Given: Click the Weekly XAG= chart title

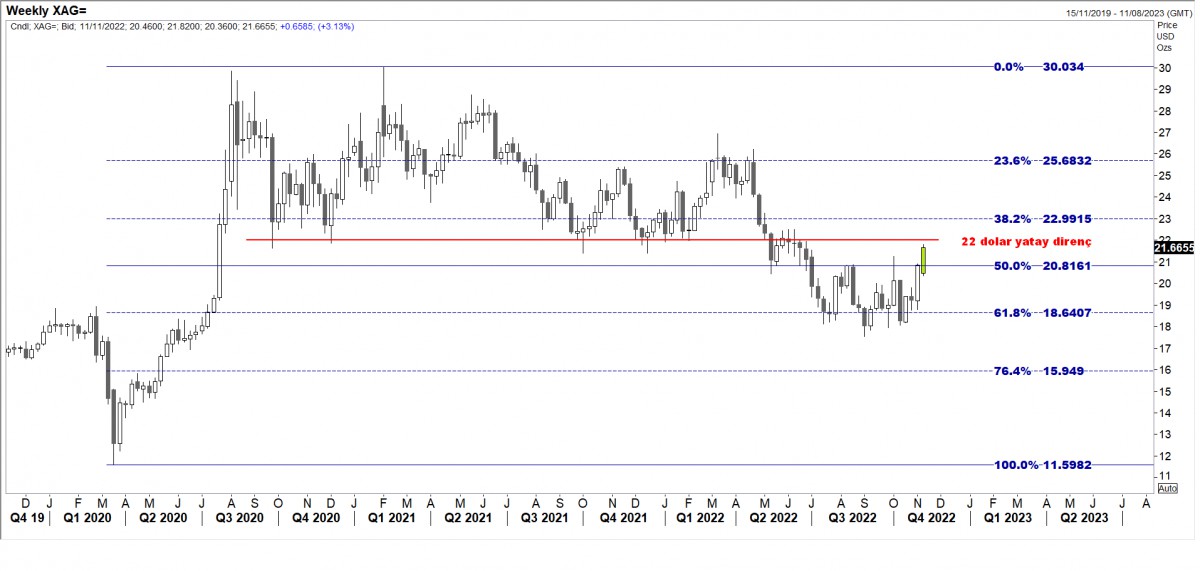Looking at the screenshot, I should coord(48,9).
